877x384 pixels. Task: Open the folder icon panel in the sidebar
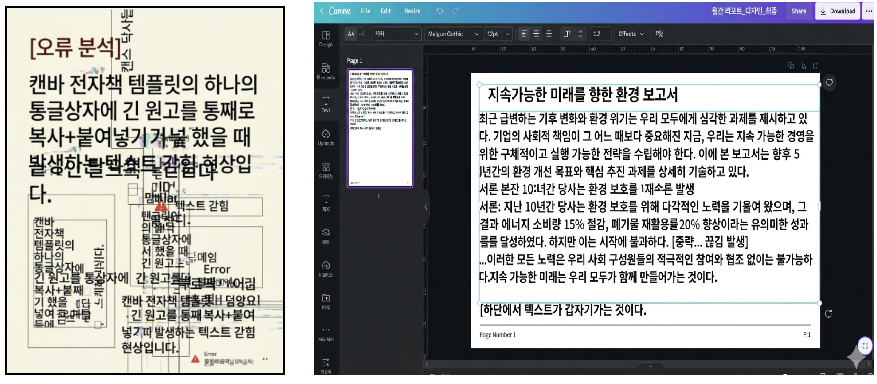[326, 301]
